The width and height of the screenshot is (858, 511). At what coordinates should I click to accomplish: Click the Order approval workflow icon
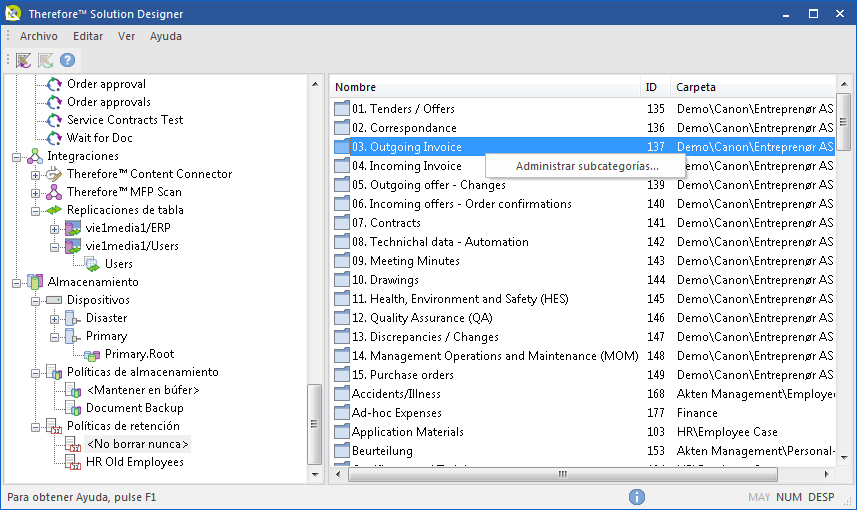[54, 84]
